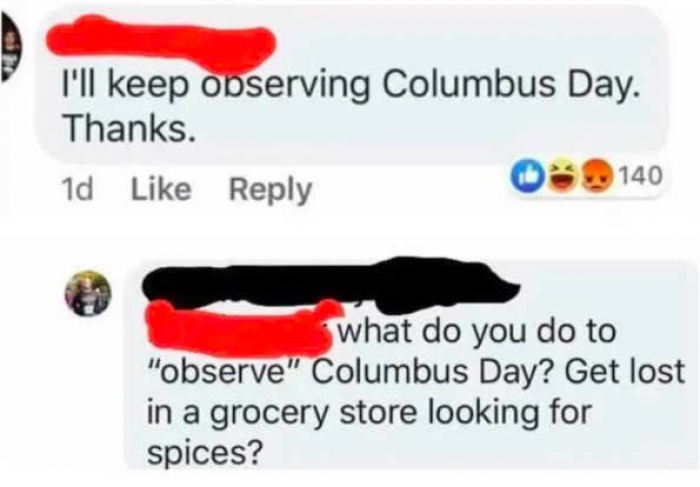The width and height of the screenshot is (700, 487).
Task: Open the 1d comment timestamp
Action: 77,190
